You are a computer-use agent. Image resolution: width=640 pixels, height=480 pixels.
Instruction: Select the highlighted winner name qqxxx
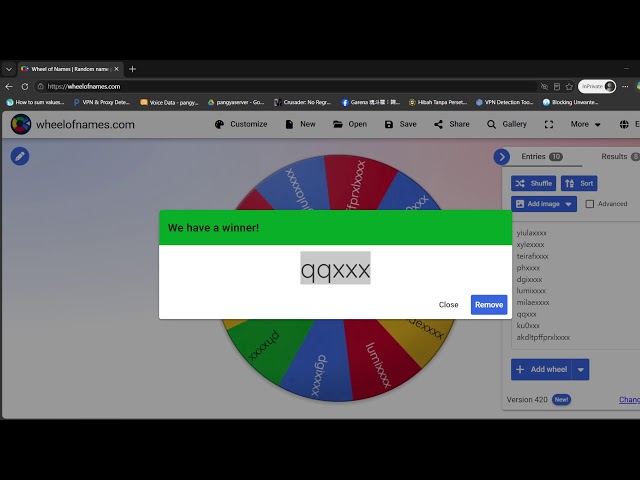[335, 268]
